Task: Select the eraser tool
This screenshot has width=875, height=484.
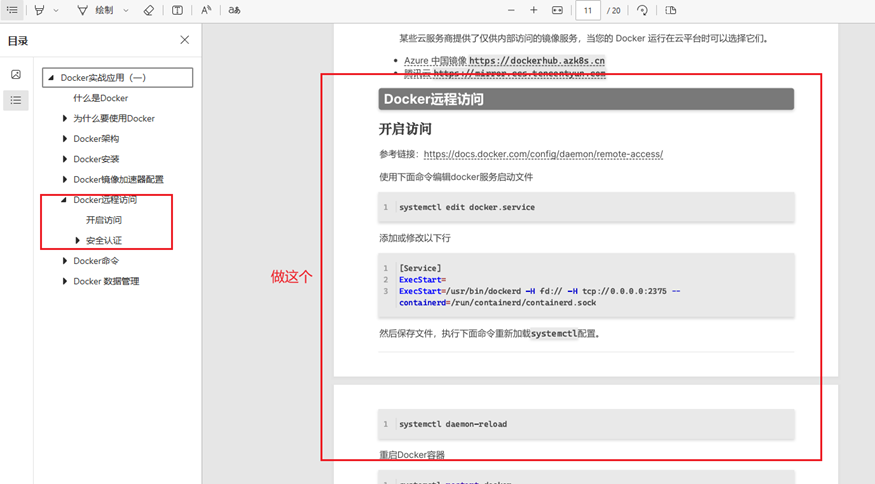Action: (x=148, y=10)
